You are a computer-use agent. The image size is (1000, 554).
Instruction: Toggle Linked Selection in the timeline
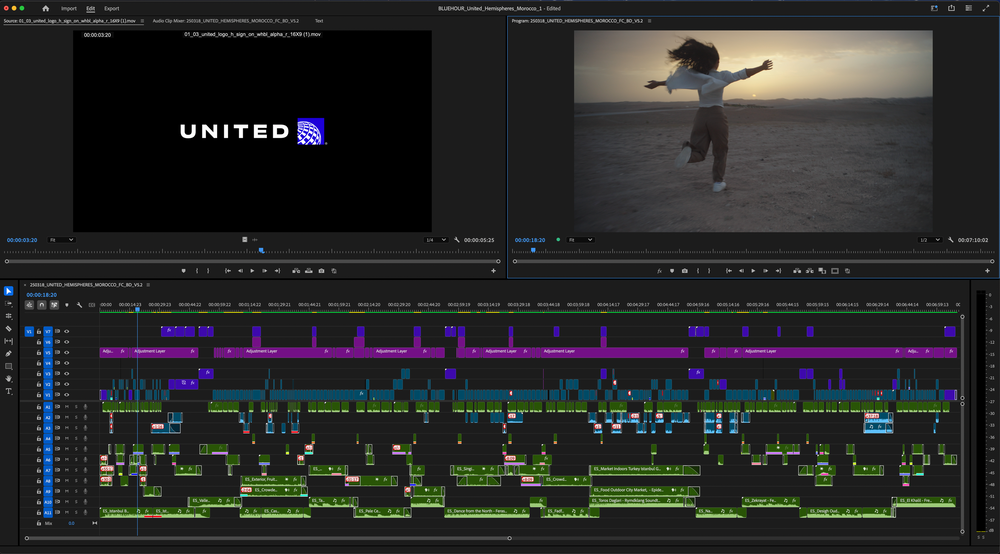pyautogui.click(x=54, y=305)
